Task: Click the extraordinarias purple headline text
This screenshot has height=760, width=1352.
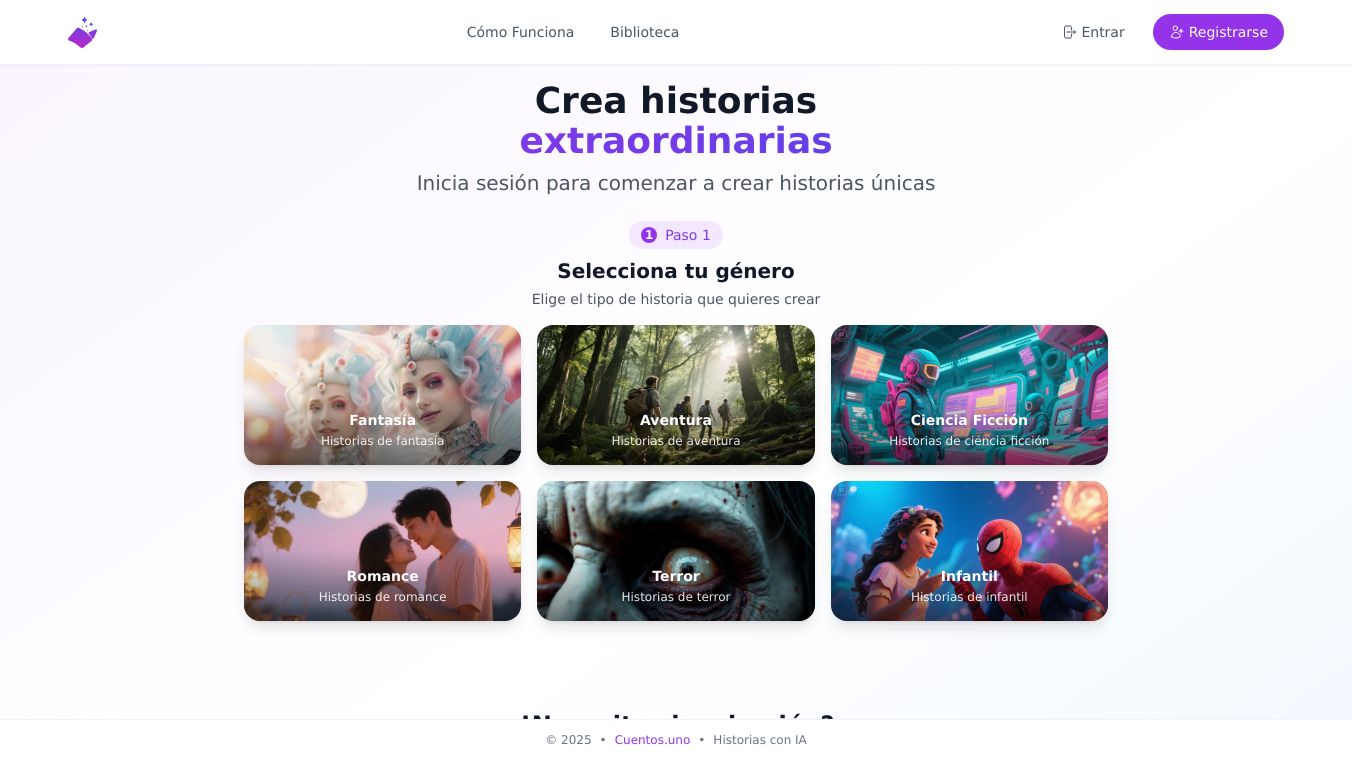Action: point(676,141)
